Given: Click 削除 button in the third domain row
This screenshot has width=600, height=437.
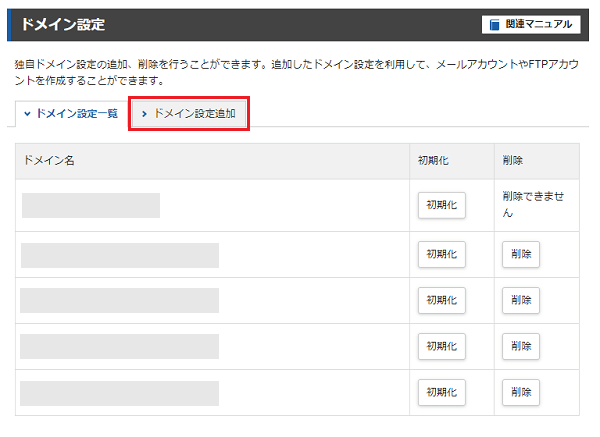Looking at the screenshot, I should pos(521,300).
